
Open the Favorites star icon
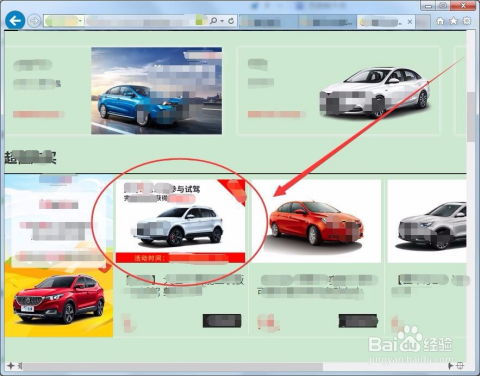point(454,21)
